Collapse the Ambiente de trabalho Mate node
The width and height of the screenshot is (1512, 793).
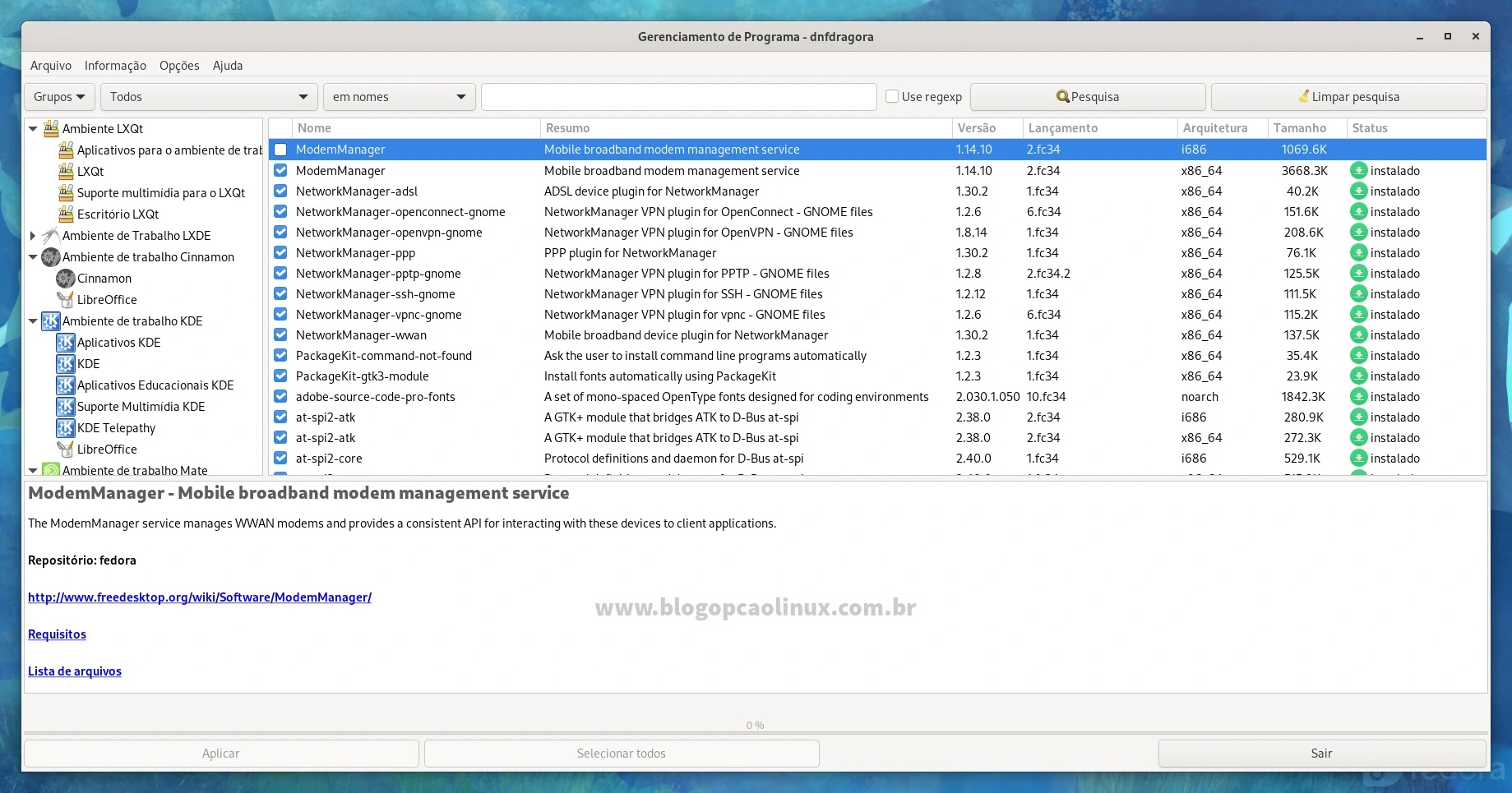(x=33, y=470)
